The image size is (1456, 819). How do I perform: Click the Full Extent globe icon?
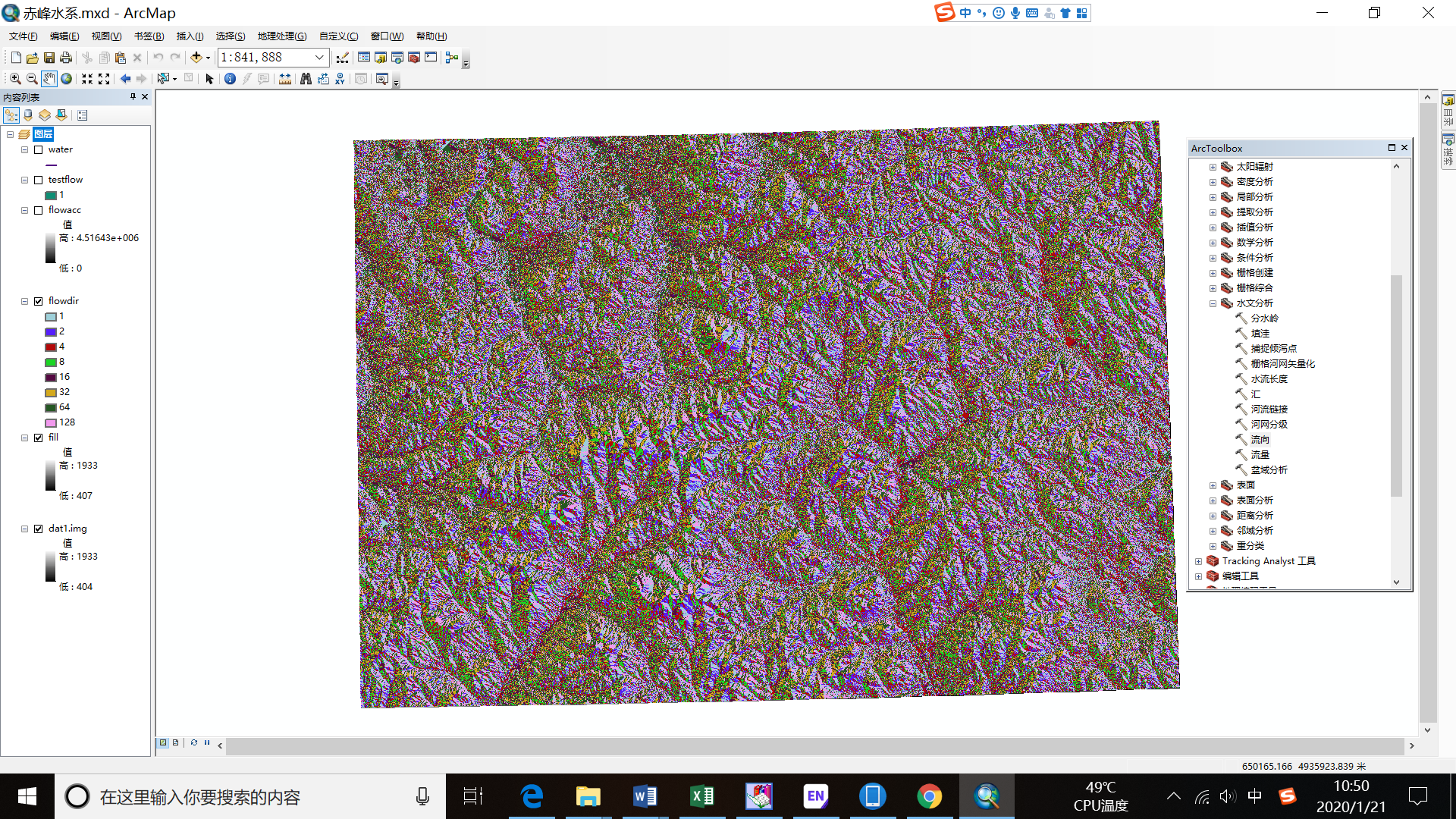(67, 78)
